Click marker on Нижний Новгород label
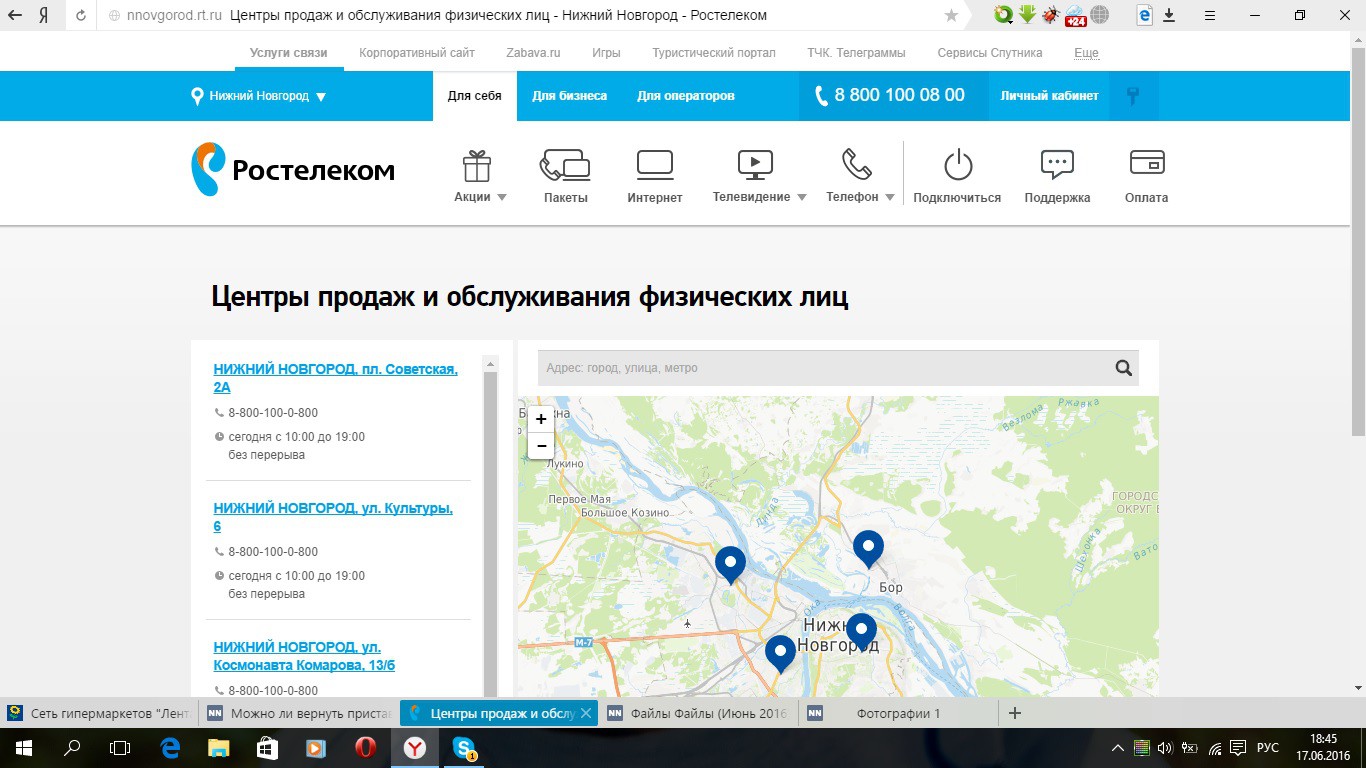This screenshot has width=1366, height=768. (861, 631)
